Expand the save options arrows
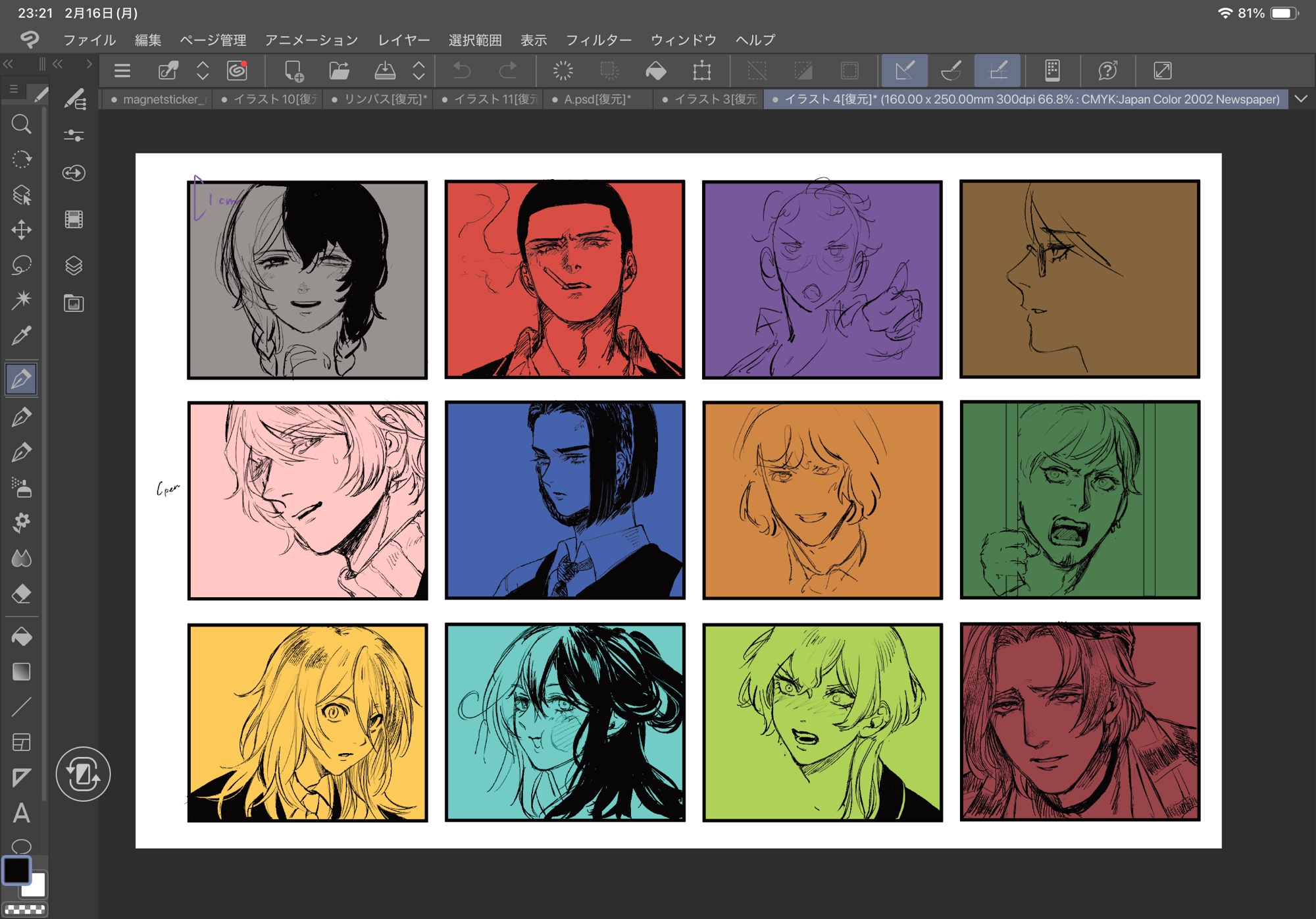Image resolution: width=1316 pixels, height=919 pixels. click(x=418, y=70)
